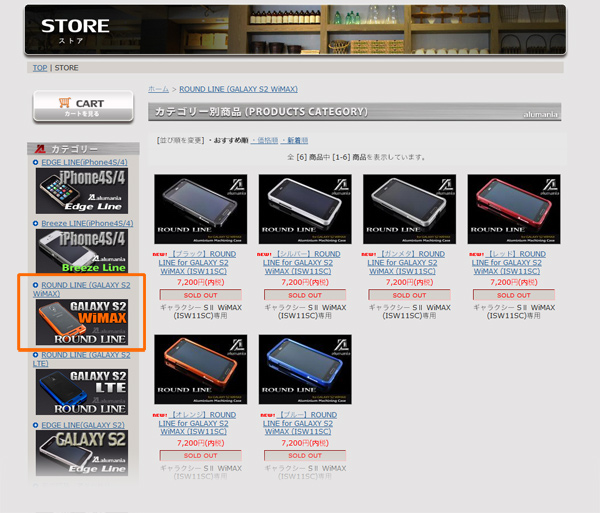This screenshot has height=513, width=600.
Task: Open the blue ROUND LINE product image
Action: [305, 370]
